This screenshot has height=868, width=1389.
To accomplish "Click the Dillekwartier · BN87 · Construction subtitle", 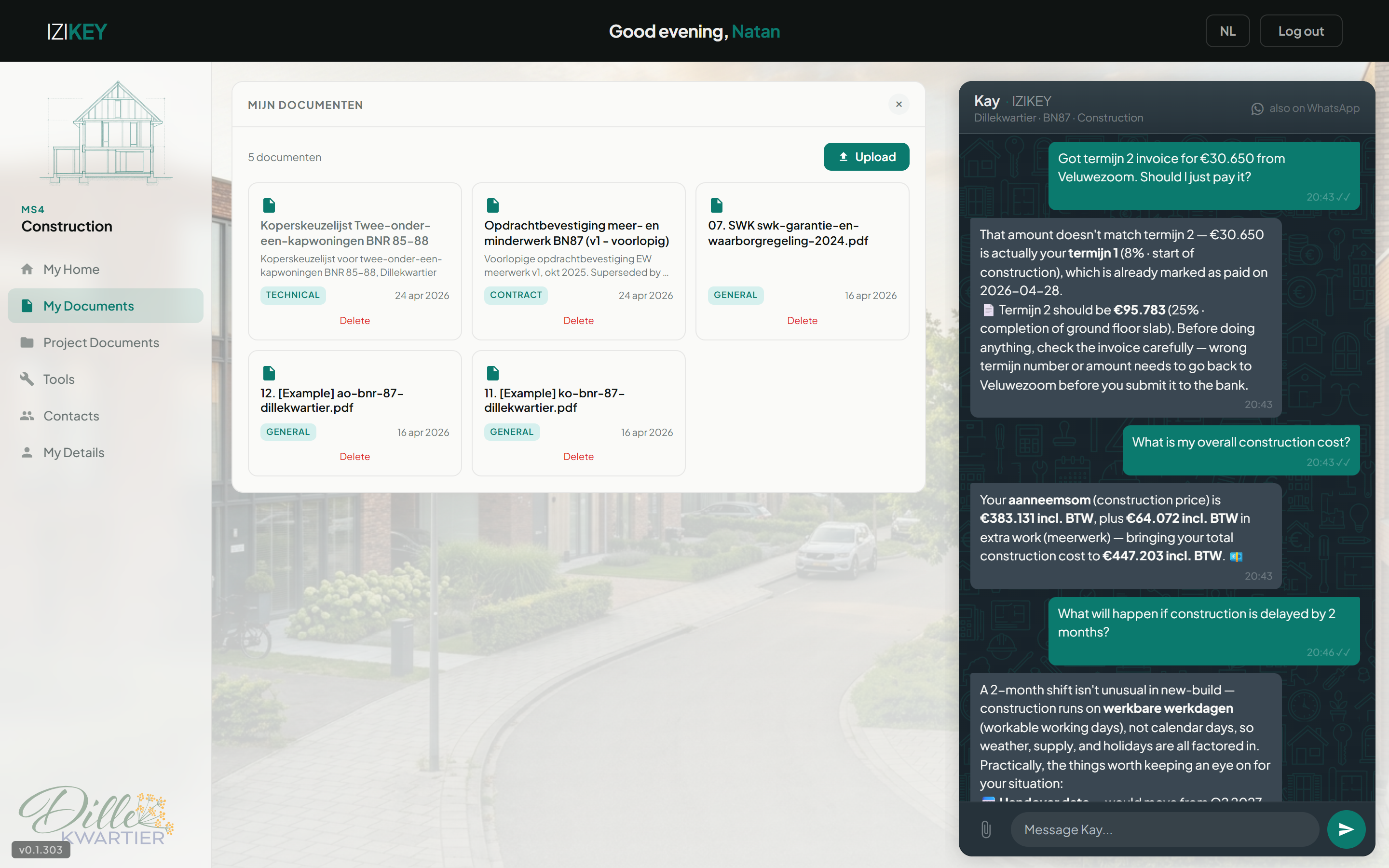I will (x=1059, y=118).
